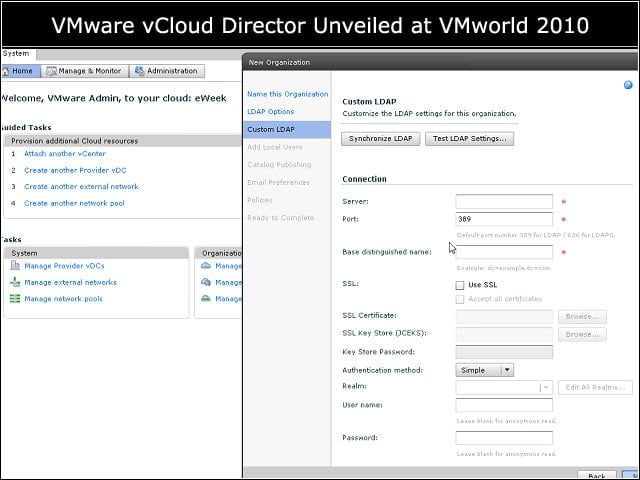Image resolution: width=640 pixels, height=480 pixels.
Task: Click Browse for SSL Key Store
Action: (582, 334)
